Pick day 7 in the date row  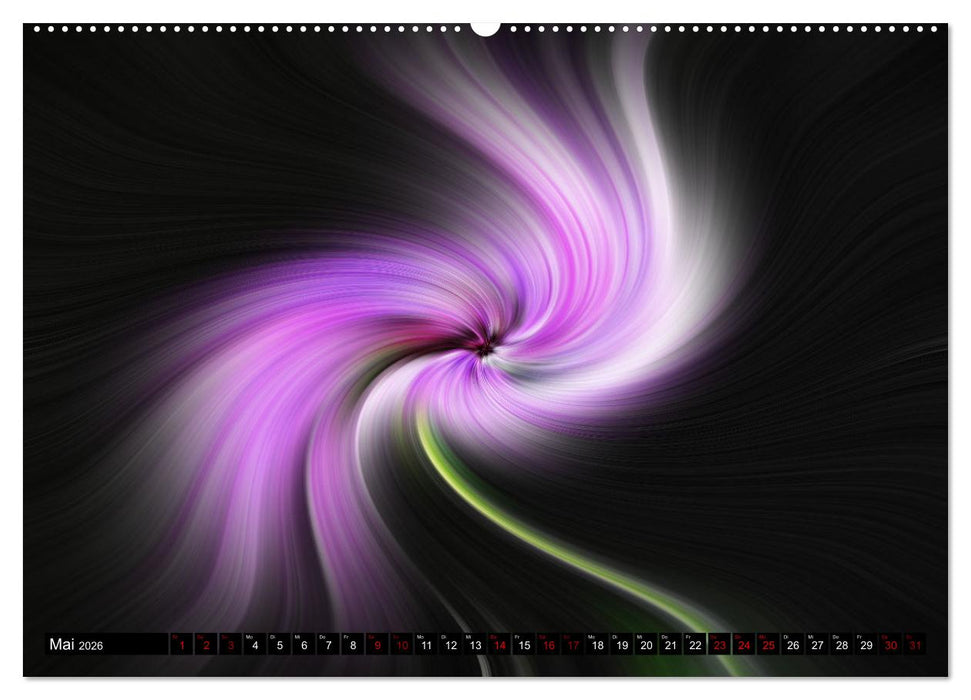(x=328, y=645)
